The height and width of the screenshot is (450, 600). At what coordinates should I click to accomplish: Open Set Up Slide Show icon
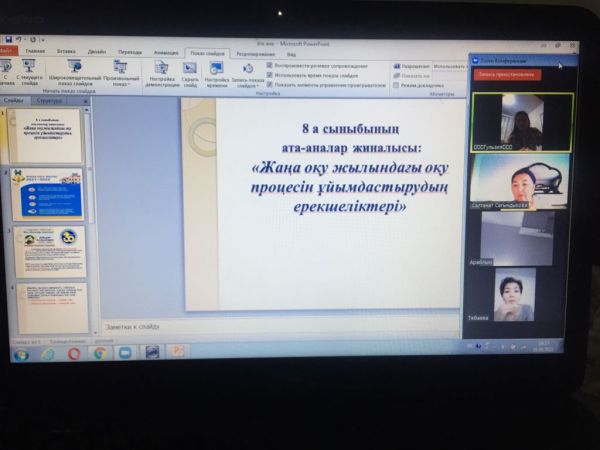coord(161,70)
